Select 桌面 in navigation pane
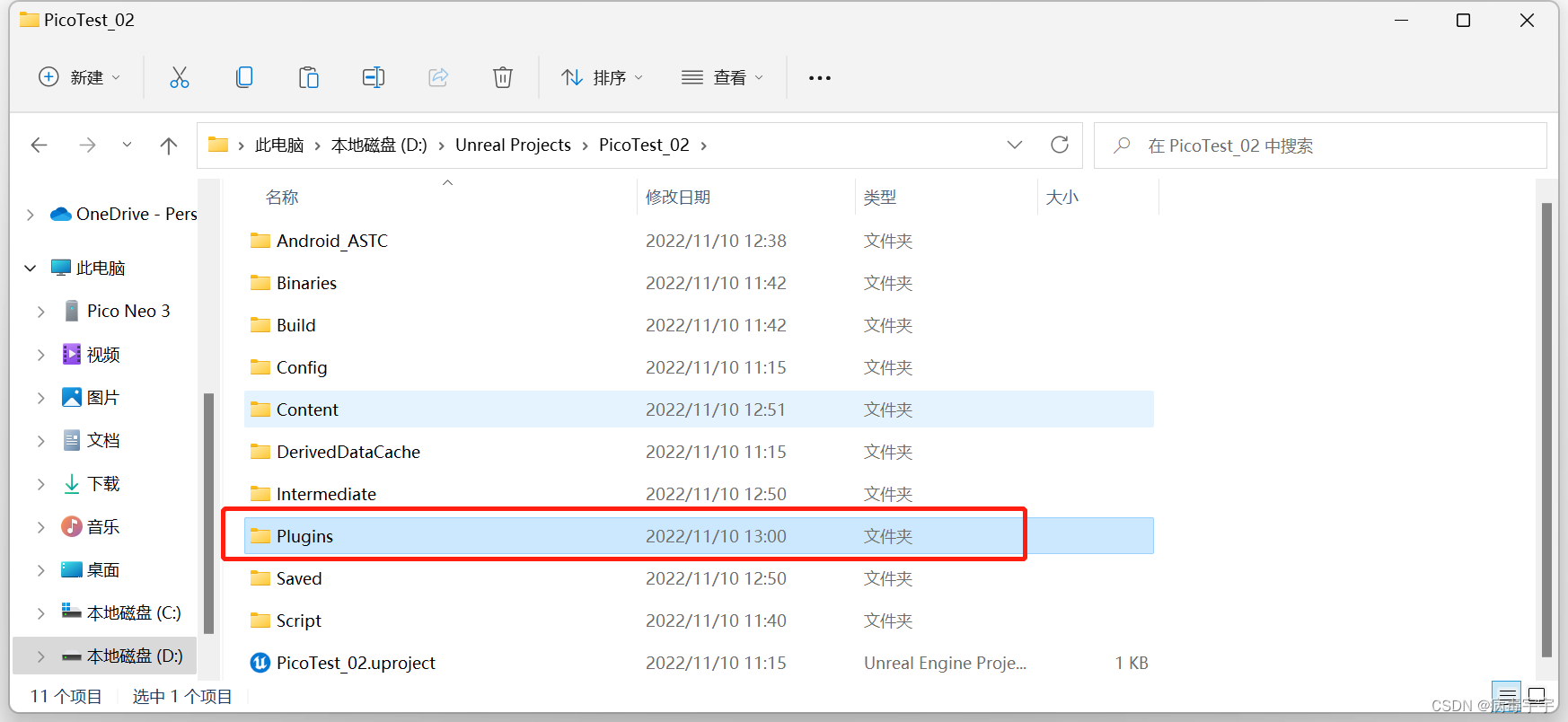This screenshot has height=722, width=1568. [103, 569]
